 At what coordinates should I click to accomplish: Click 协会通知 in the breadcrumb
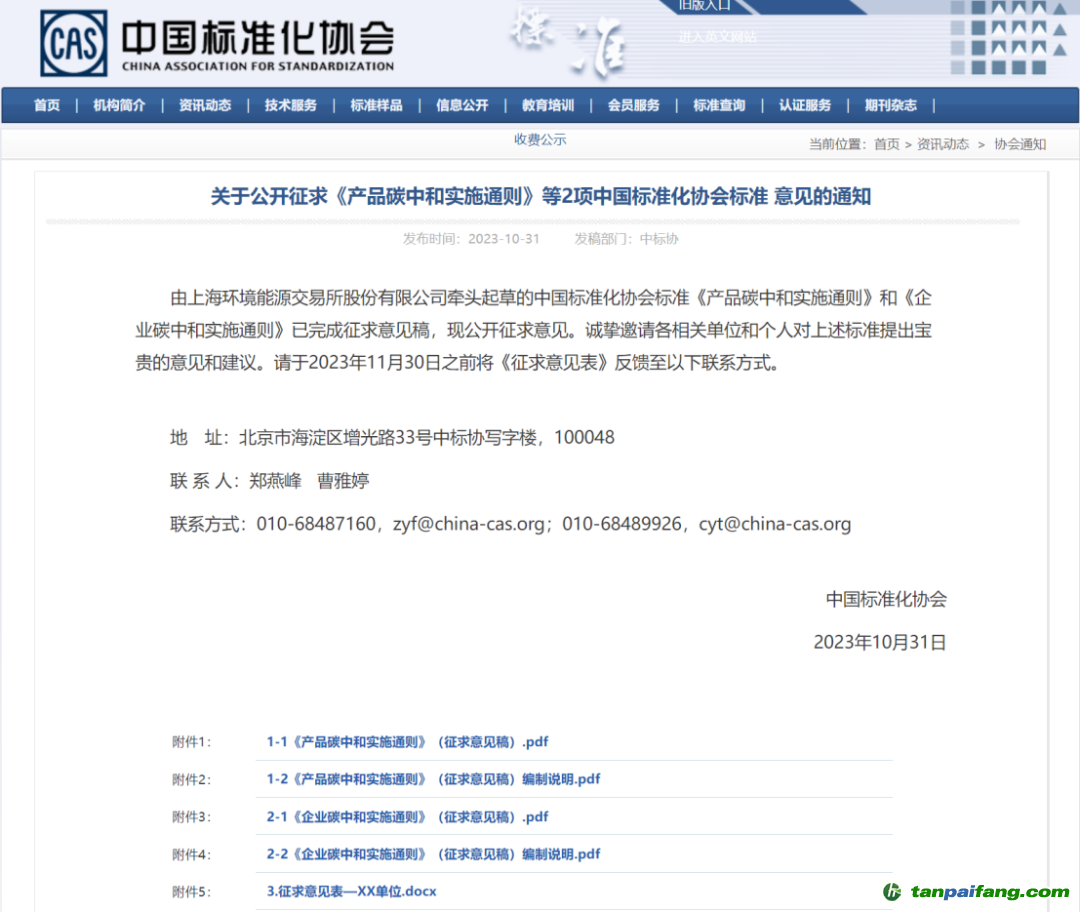coord(1019,144)
